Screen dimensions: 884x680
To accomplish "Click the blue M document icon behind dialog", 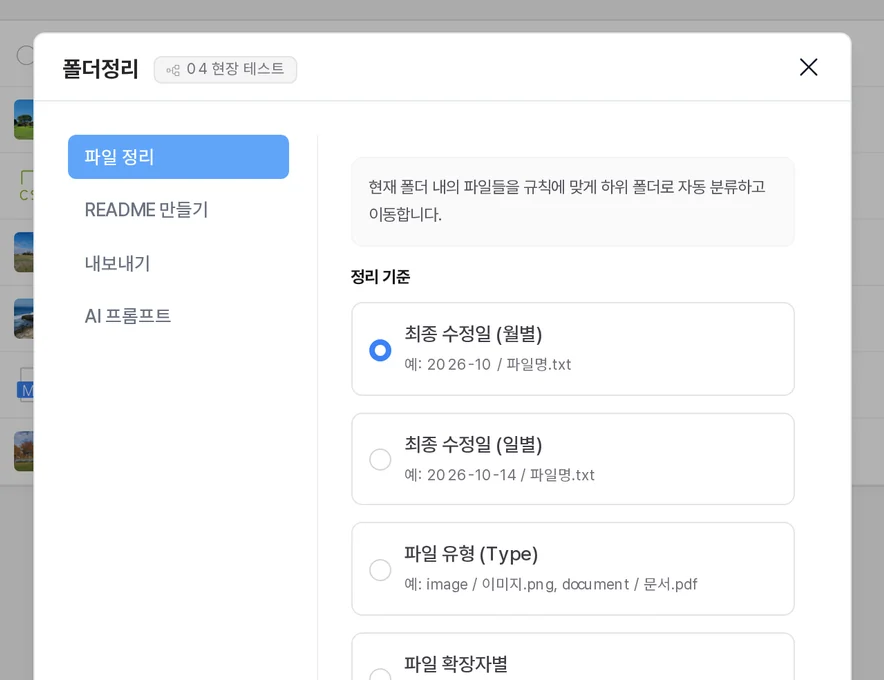I will pos(25,385).
